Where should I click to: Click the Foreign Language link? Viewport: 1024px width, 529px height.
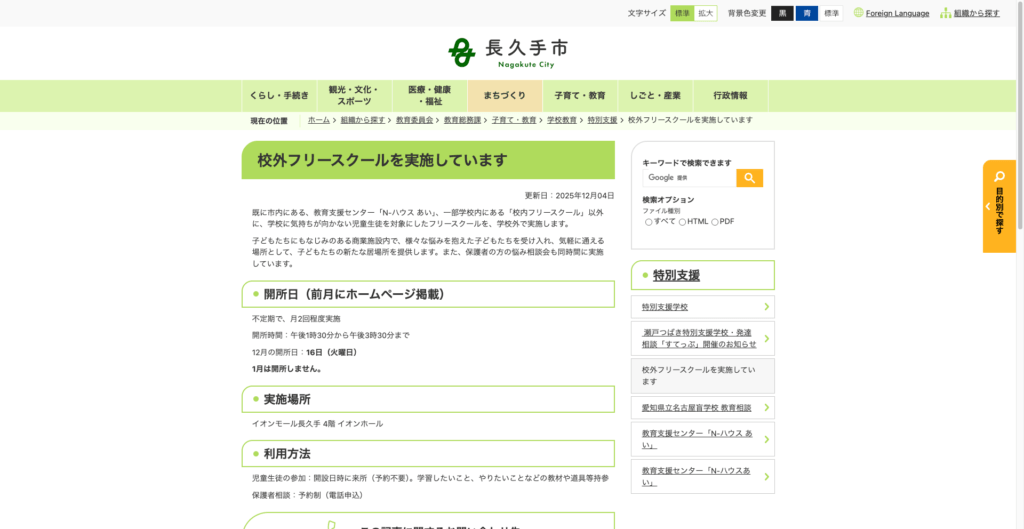(x=897, y=13)
